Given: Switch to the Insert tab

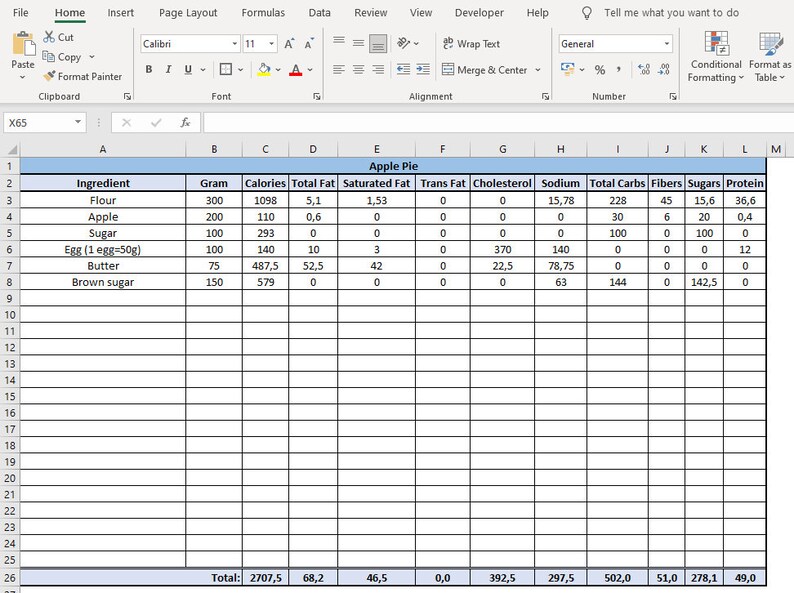Looking at the screenshot, I should point(121,13).
